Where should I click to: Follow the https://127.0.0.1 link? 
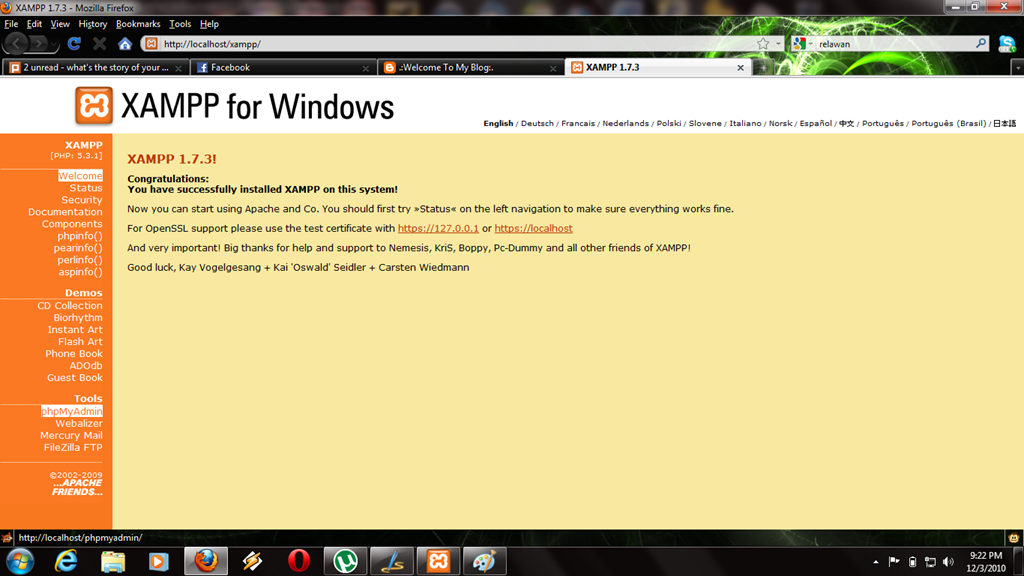[438, 229]
